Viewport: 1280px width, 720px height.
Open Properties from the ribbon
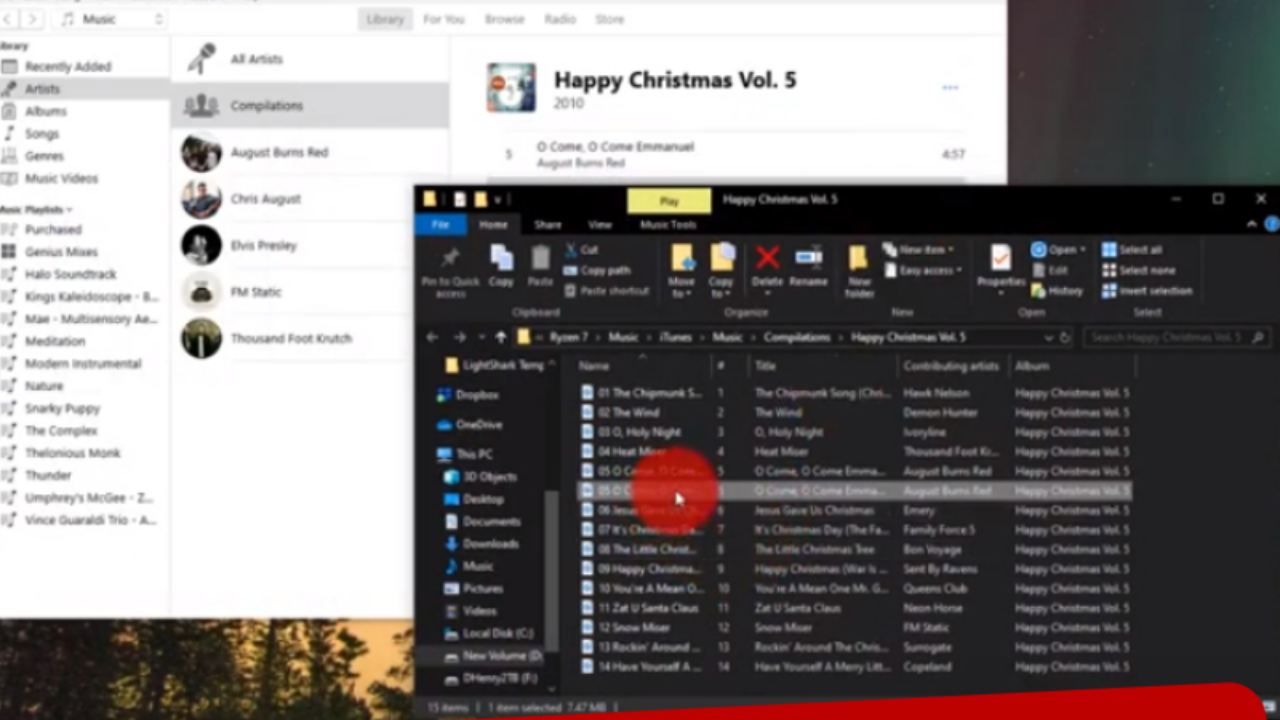pyautogui.click(x=1000, y=259)
